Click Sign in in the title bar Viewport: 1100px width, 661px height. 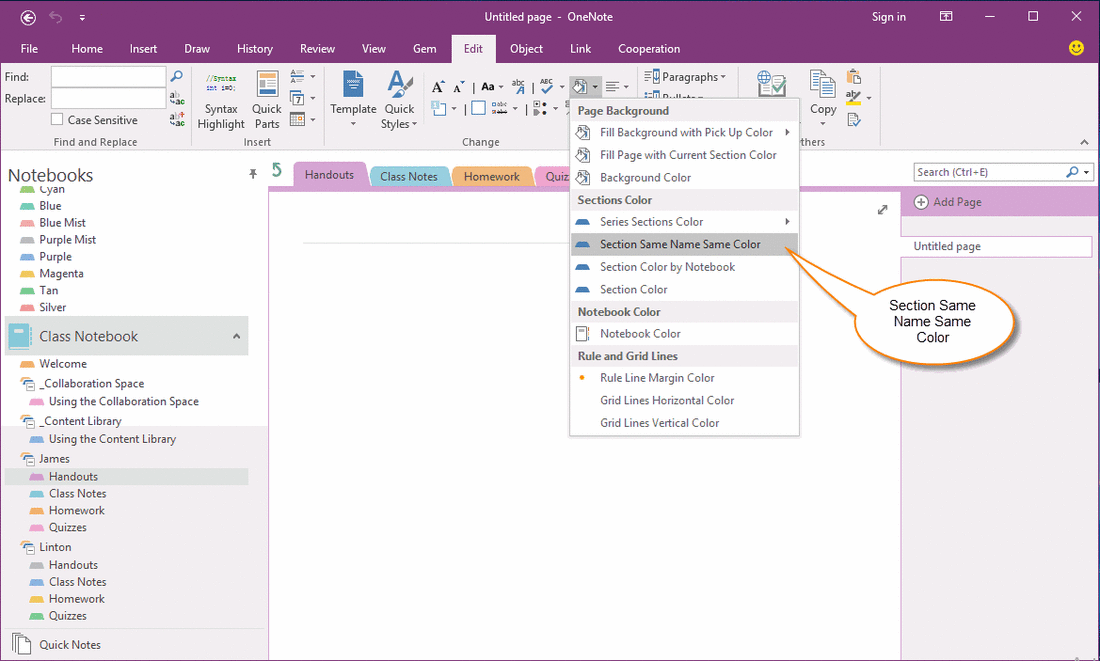(888, 17)
